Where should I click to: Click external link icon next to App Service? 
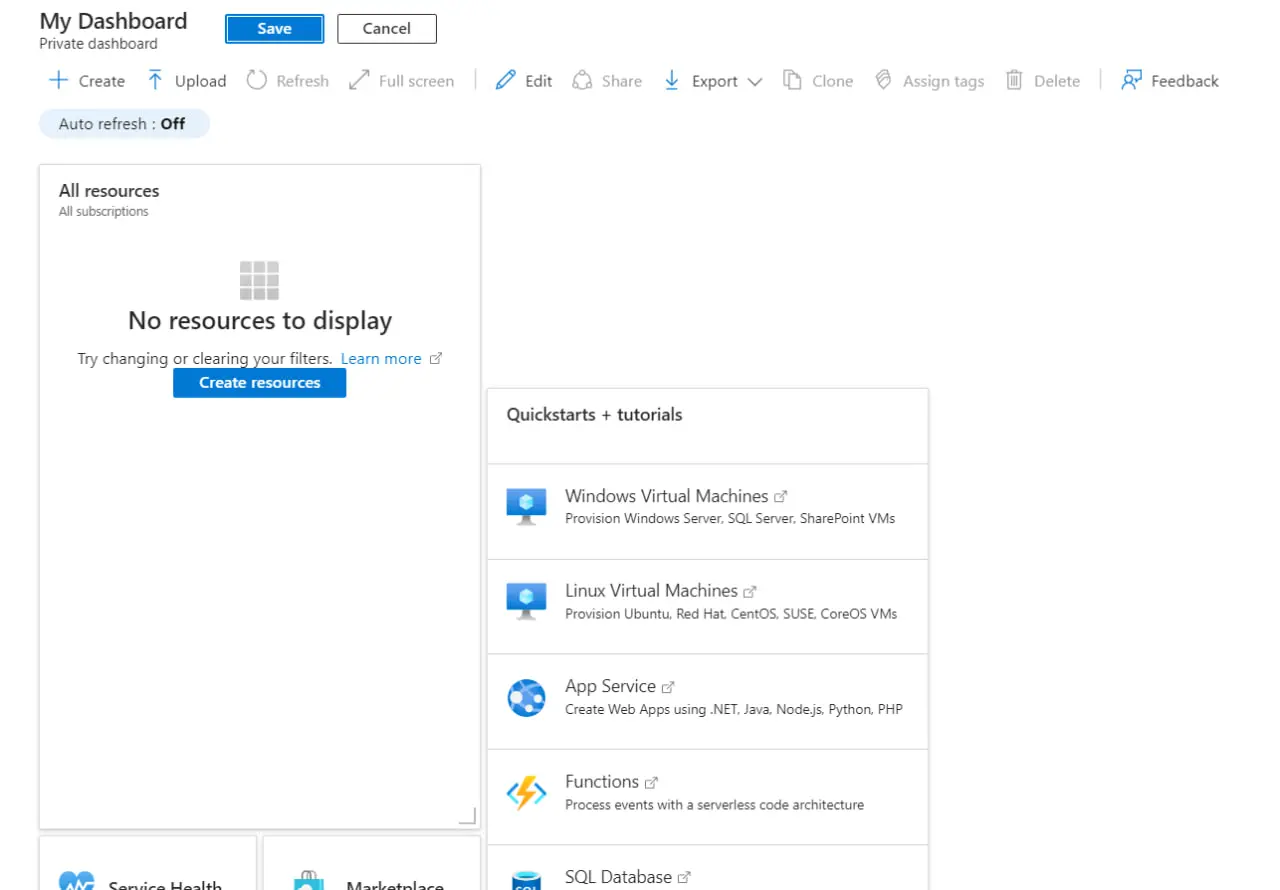[668, 687]
